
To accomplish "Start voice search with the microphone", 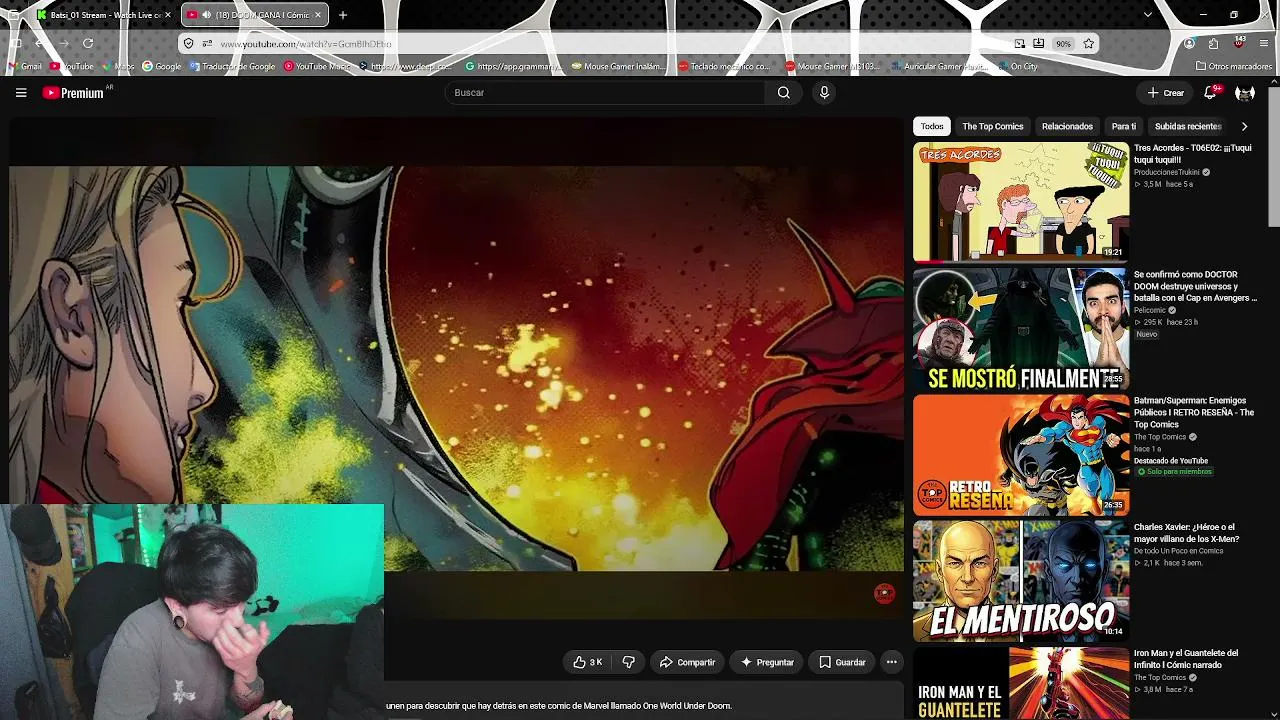I will [x=824, y=93].
